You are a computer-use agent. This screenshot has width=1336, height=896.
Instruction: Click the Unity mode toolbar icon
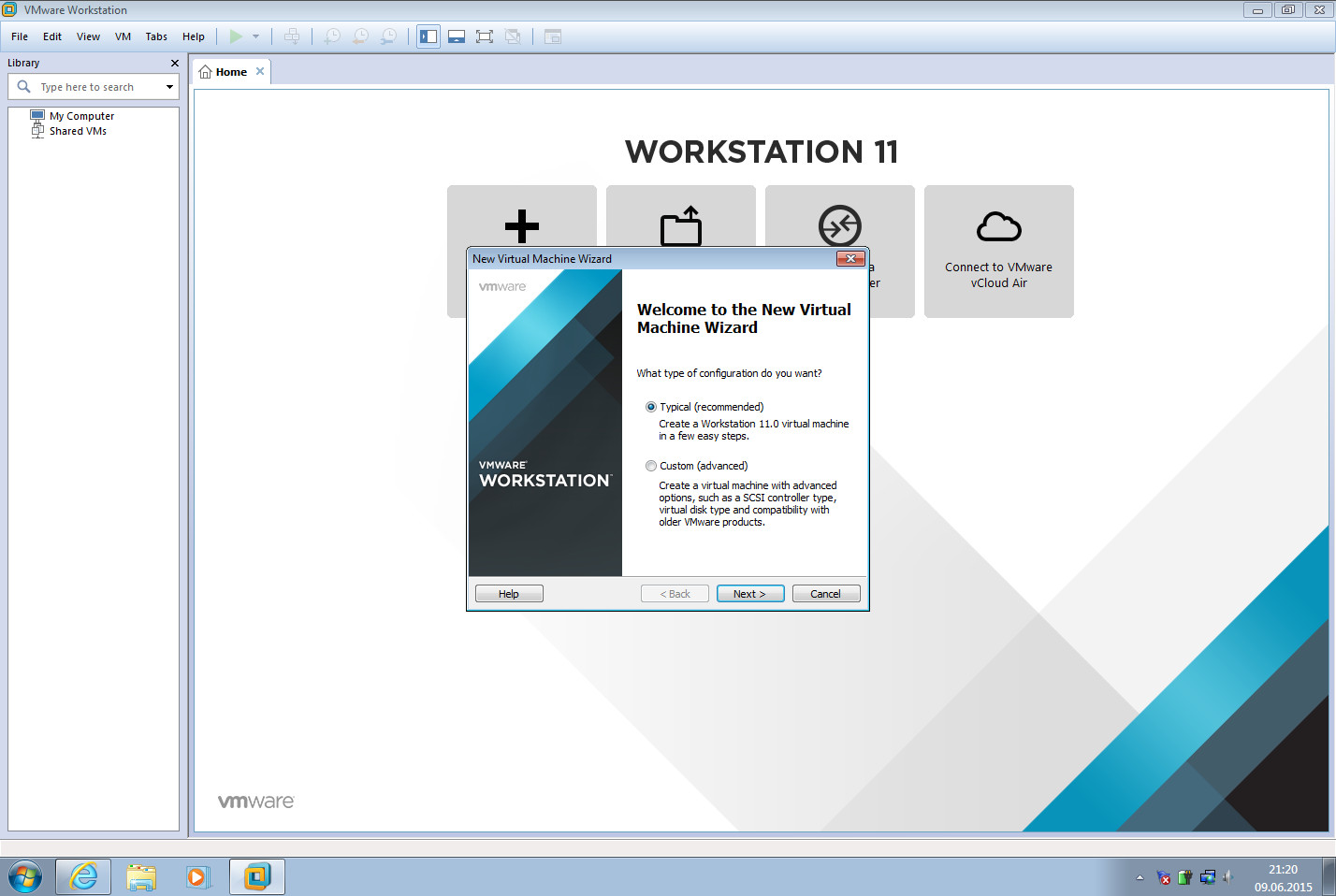point(513,36)
